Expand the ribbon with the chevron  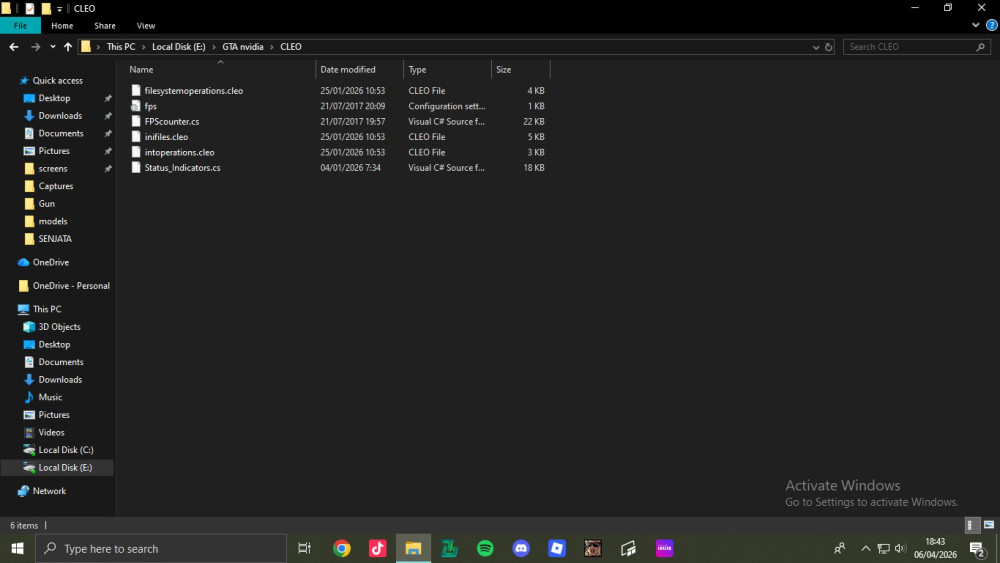(x=975, y=26)
